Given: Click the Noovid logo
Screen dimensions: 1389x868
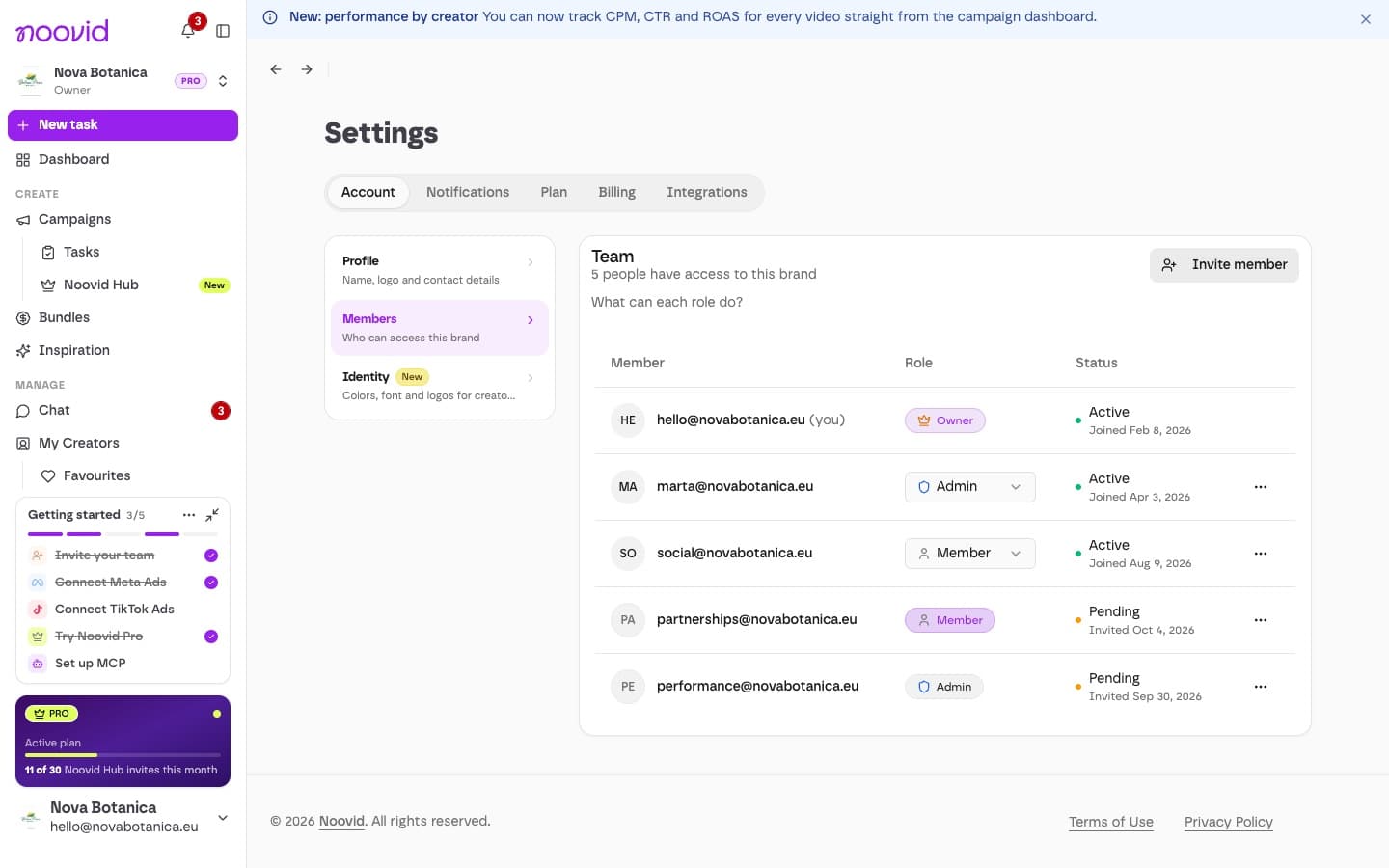Looking at the screenshot, I should click(x=63, y=31).
